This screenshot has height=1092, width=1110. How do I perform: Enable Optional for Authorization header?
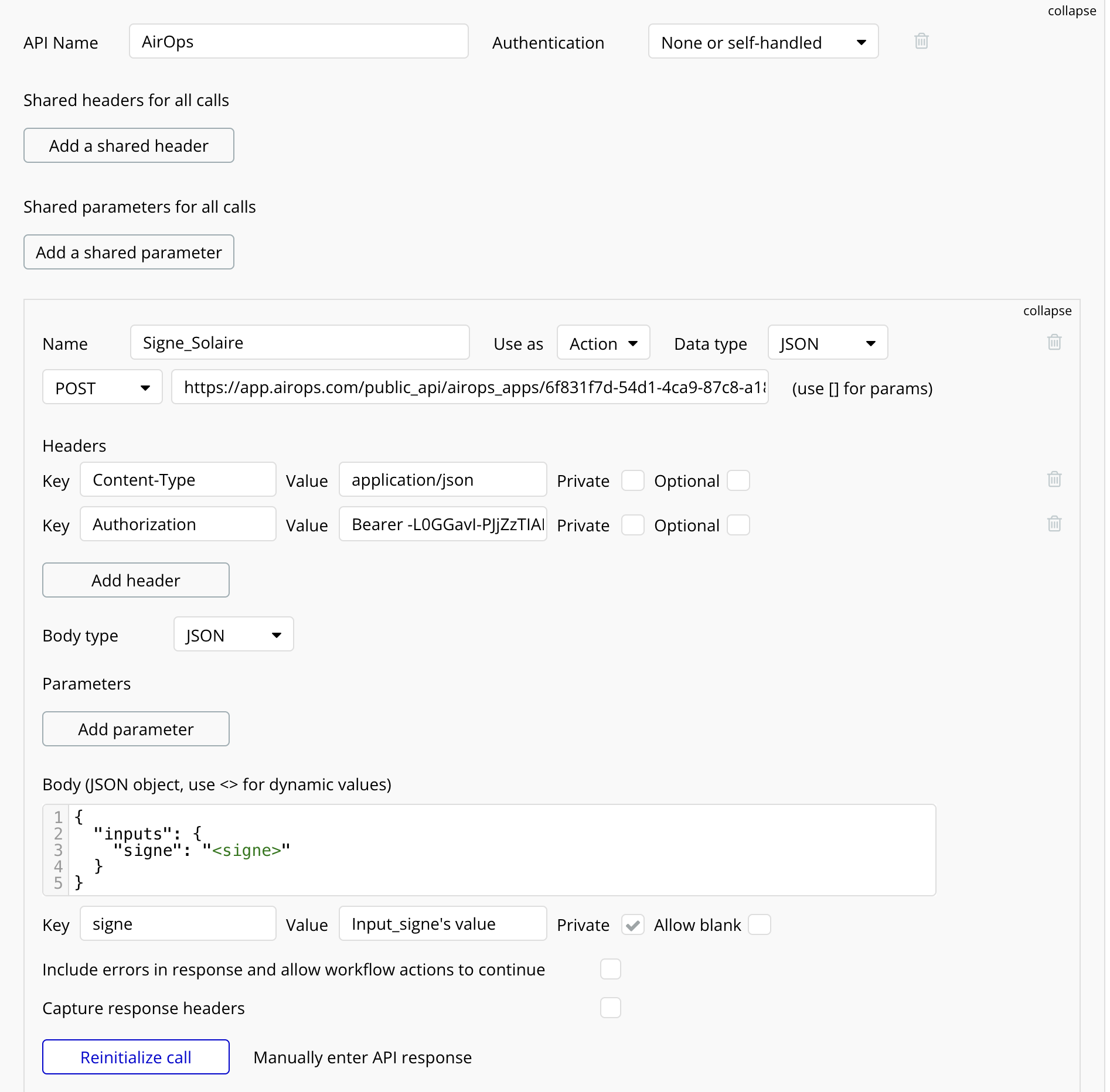click(x=738, y=525)
